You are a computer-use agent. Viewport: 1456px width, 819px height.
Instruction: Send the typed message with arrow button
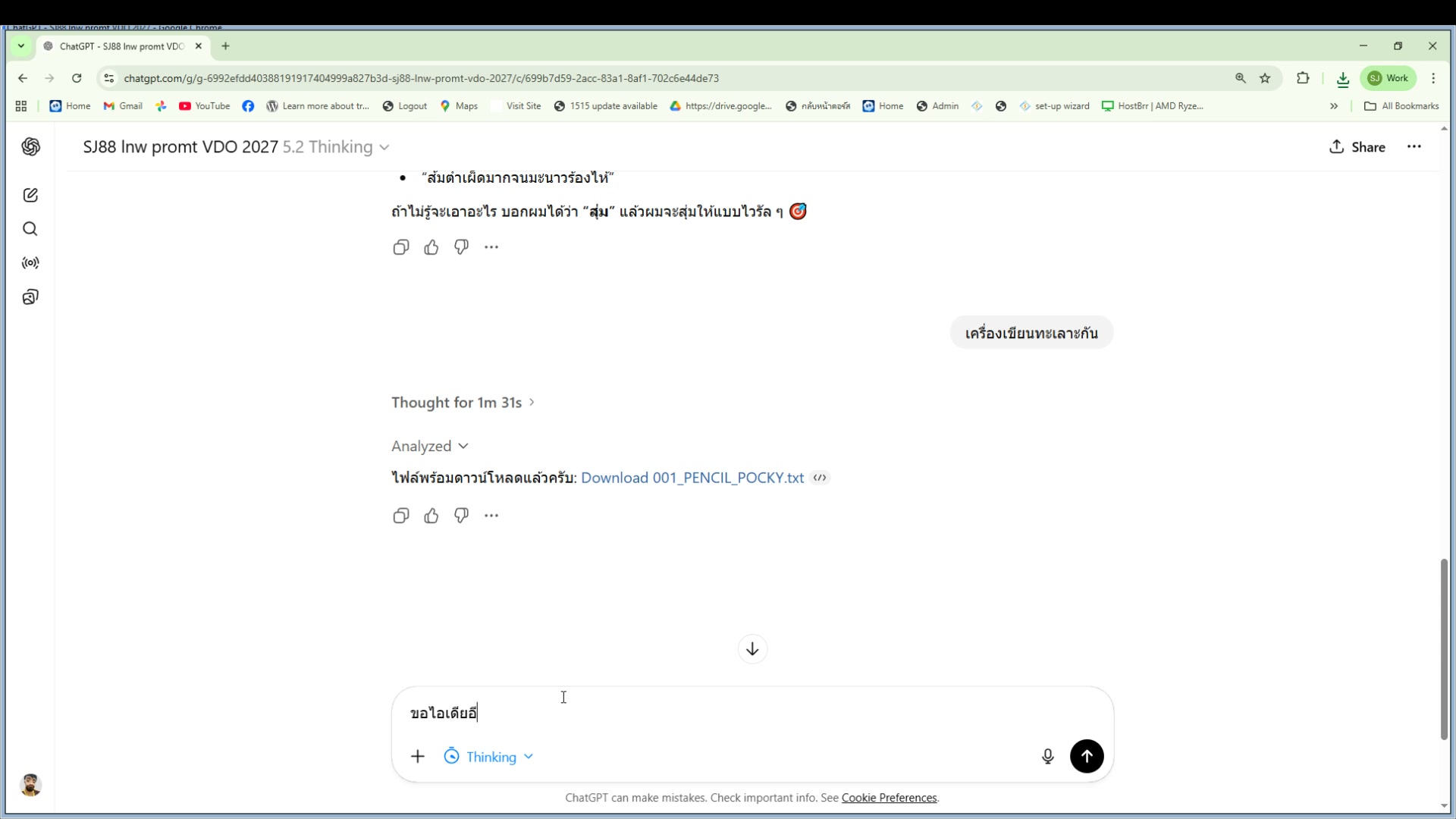click(x=1086, y=756)
